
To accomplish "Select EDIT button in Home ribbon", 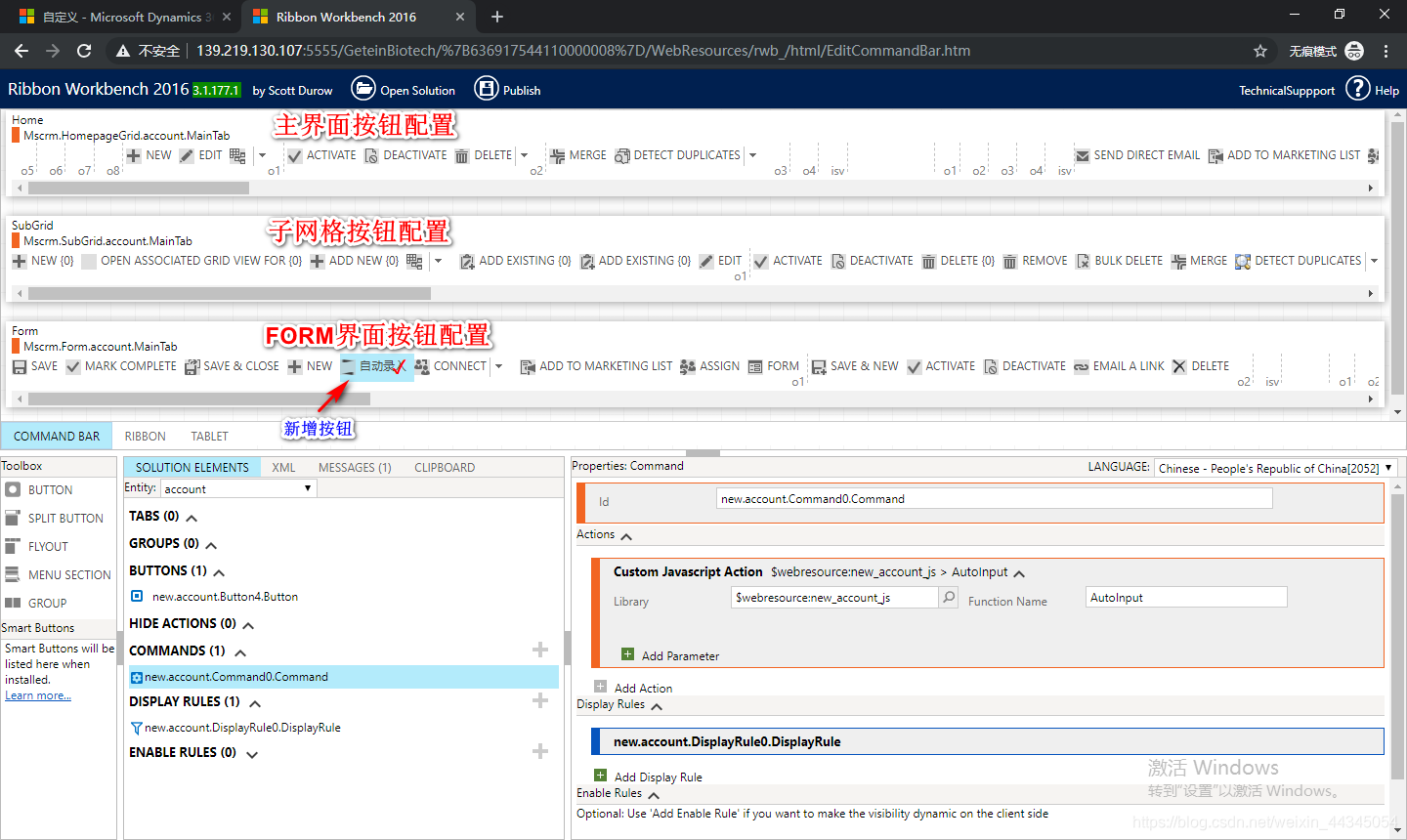I will click(x=200, y=155).
